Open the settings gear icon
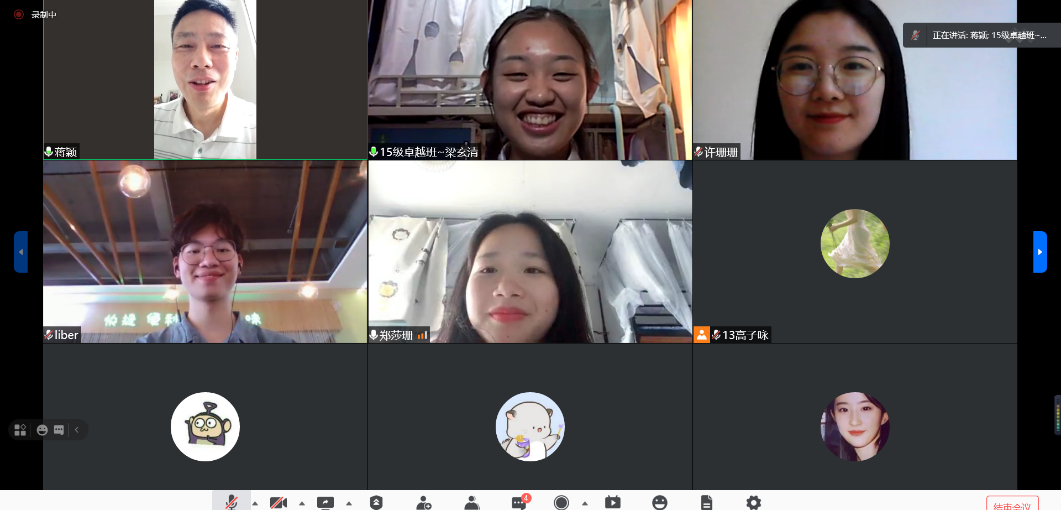The image size is (1061, 510). pos(753,502)
